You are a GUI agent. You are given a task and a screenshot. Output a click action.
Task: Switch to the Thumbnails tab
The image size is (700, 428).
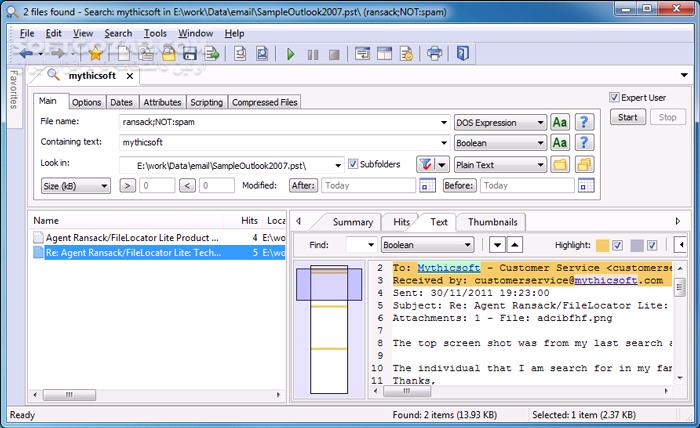492,222
